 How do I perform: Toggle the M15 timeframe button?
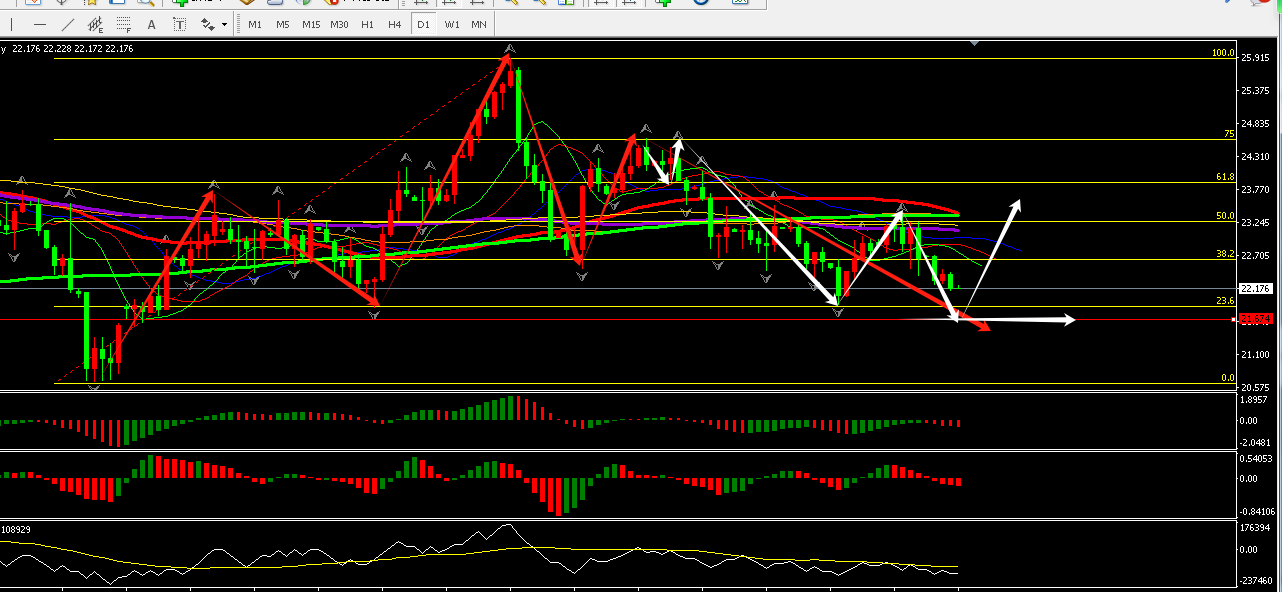click(x=311, y=24)
